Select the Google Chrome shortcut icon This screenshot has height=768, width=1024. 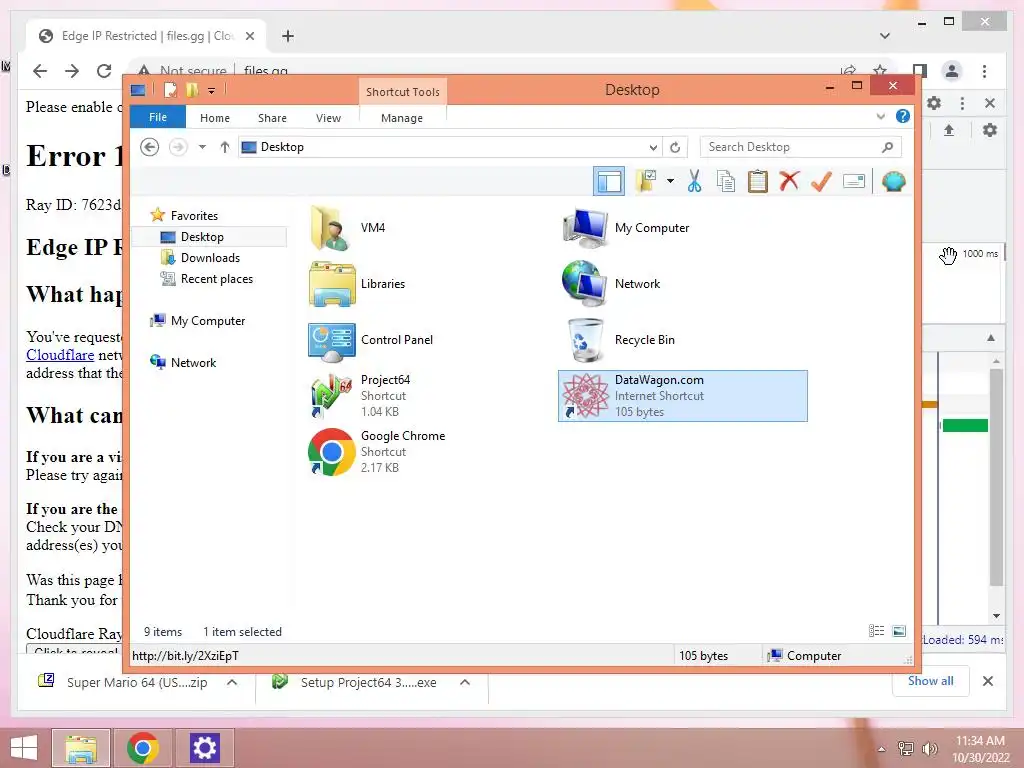pos(332,452)
